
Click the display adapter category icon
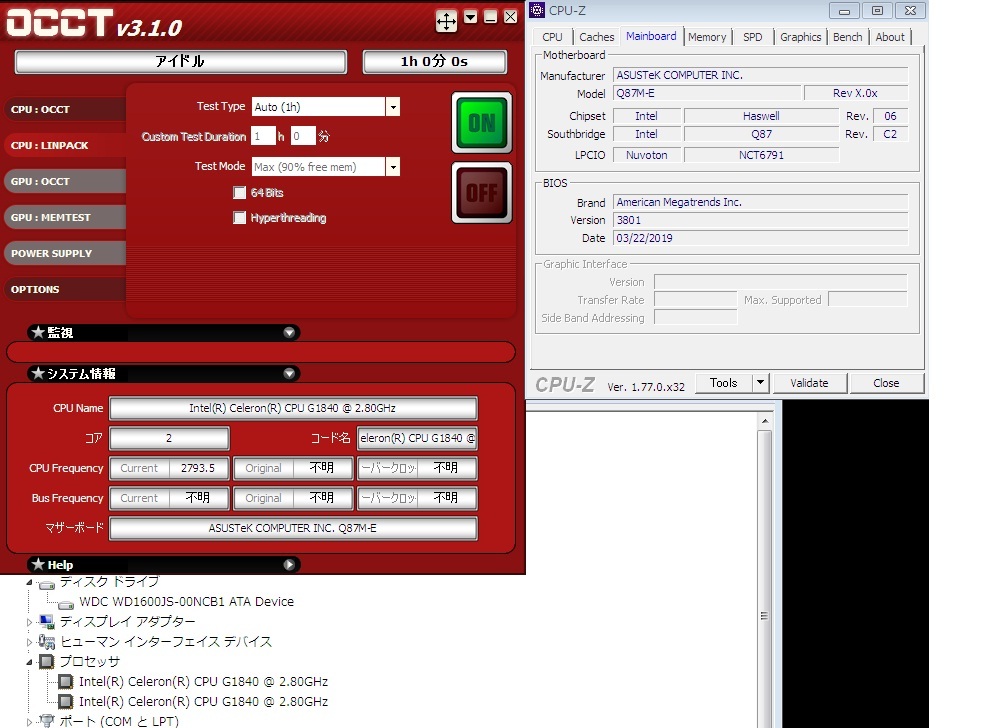[46, 622]
